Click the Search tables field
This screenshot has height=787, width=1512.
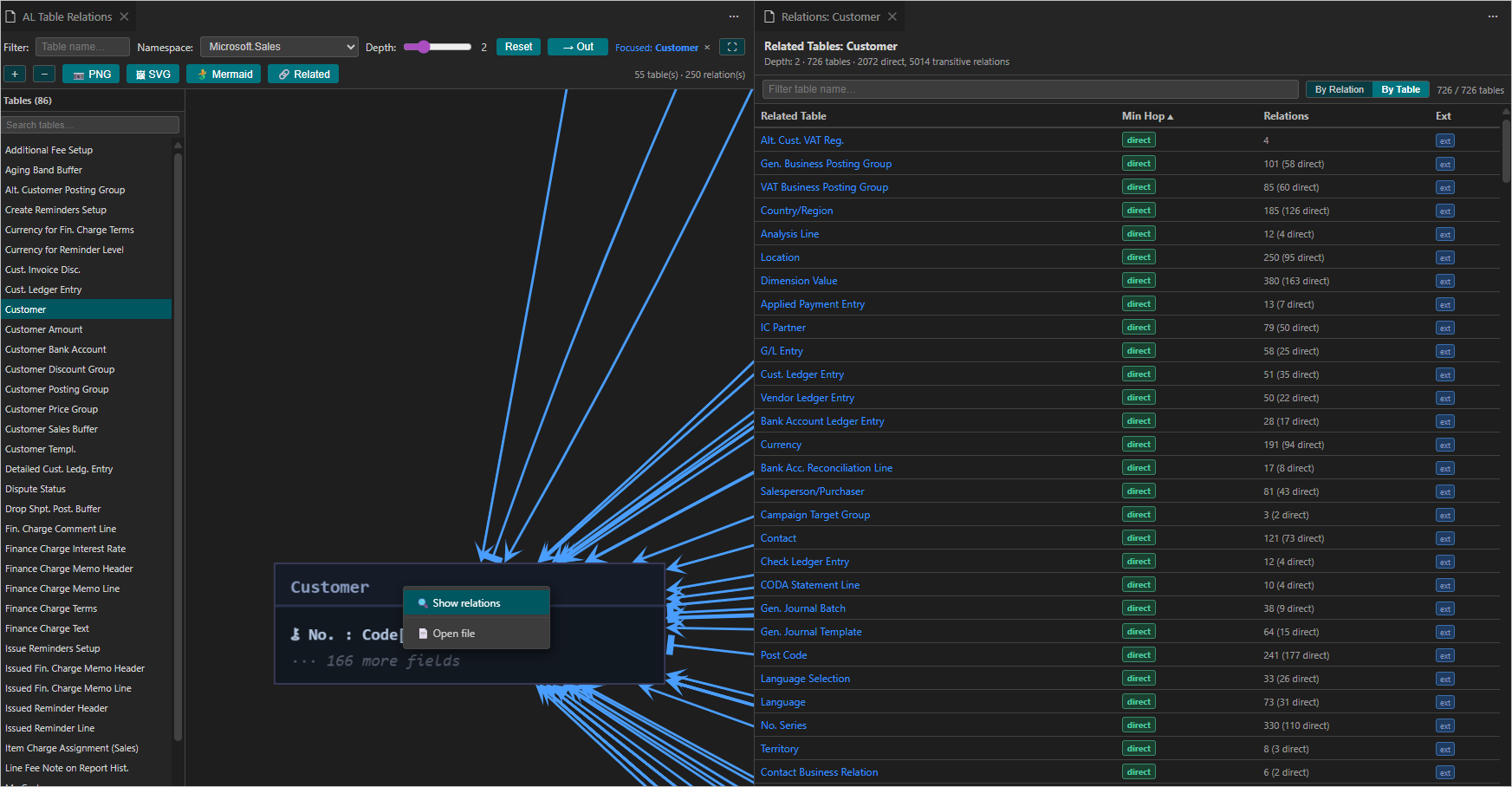(x=90, y=125)
